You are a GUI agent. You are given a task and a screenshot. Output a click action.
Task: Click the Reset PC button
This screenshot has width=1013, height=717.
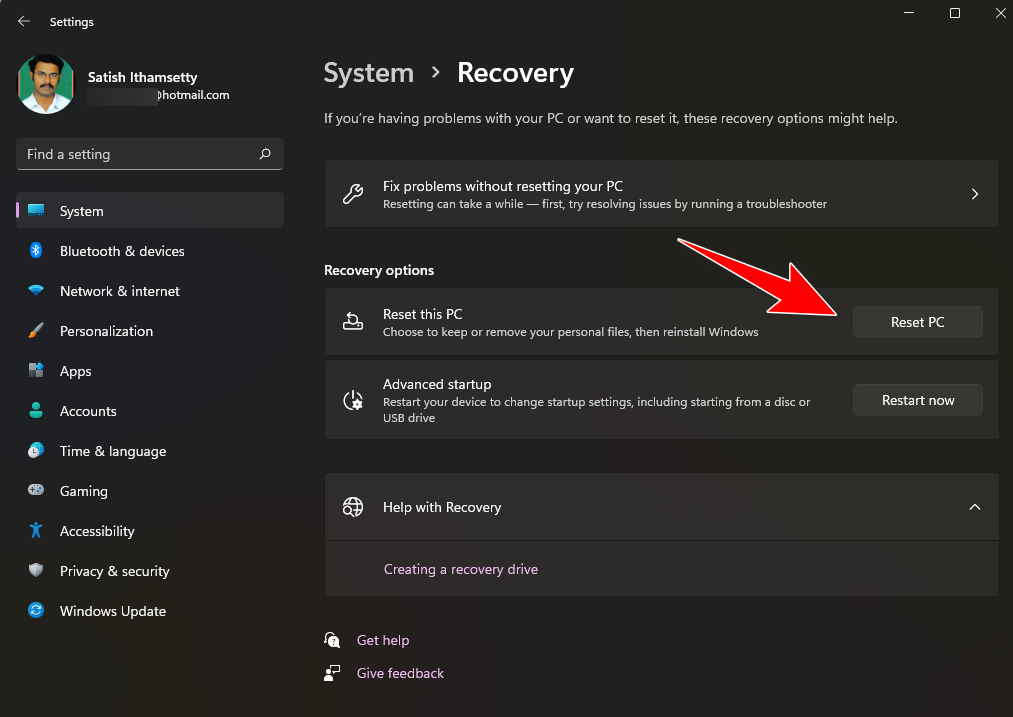[x=917, y=322]
